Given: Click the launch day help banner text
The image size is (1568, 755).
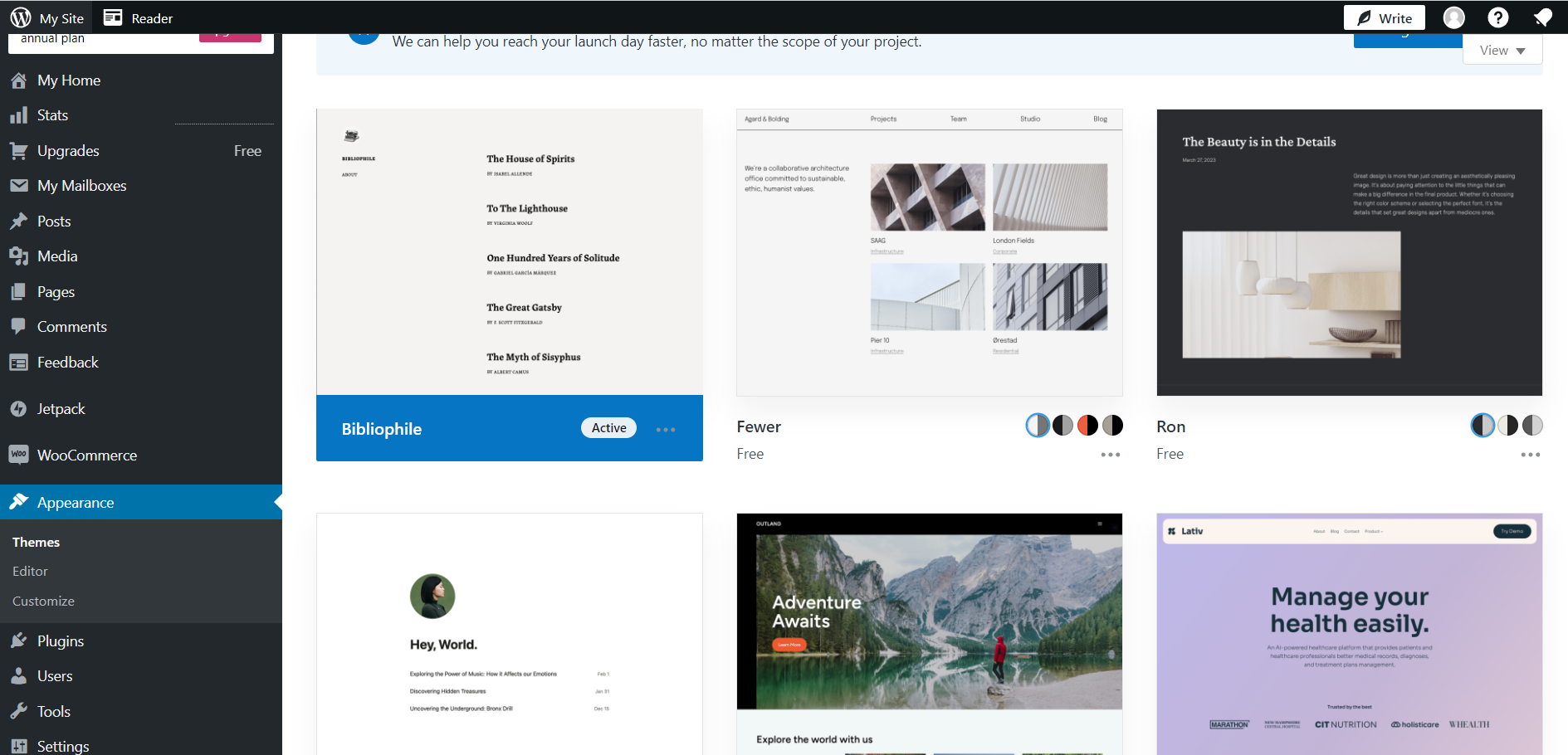Looking at the screenshot, I should (657, 41).
